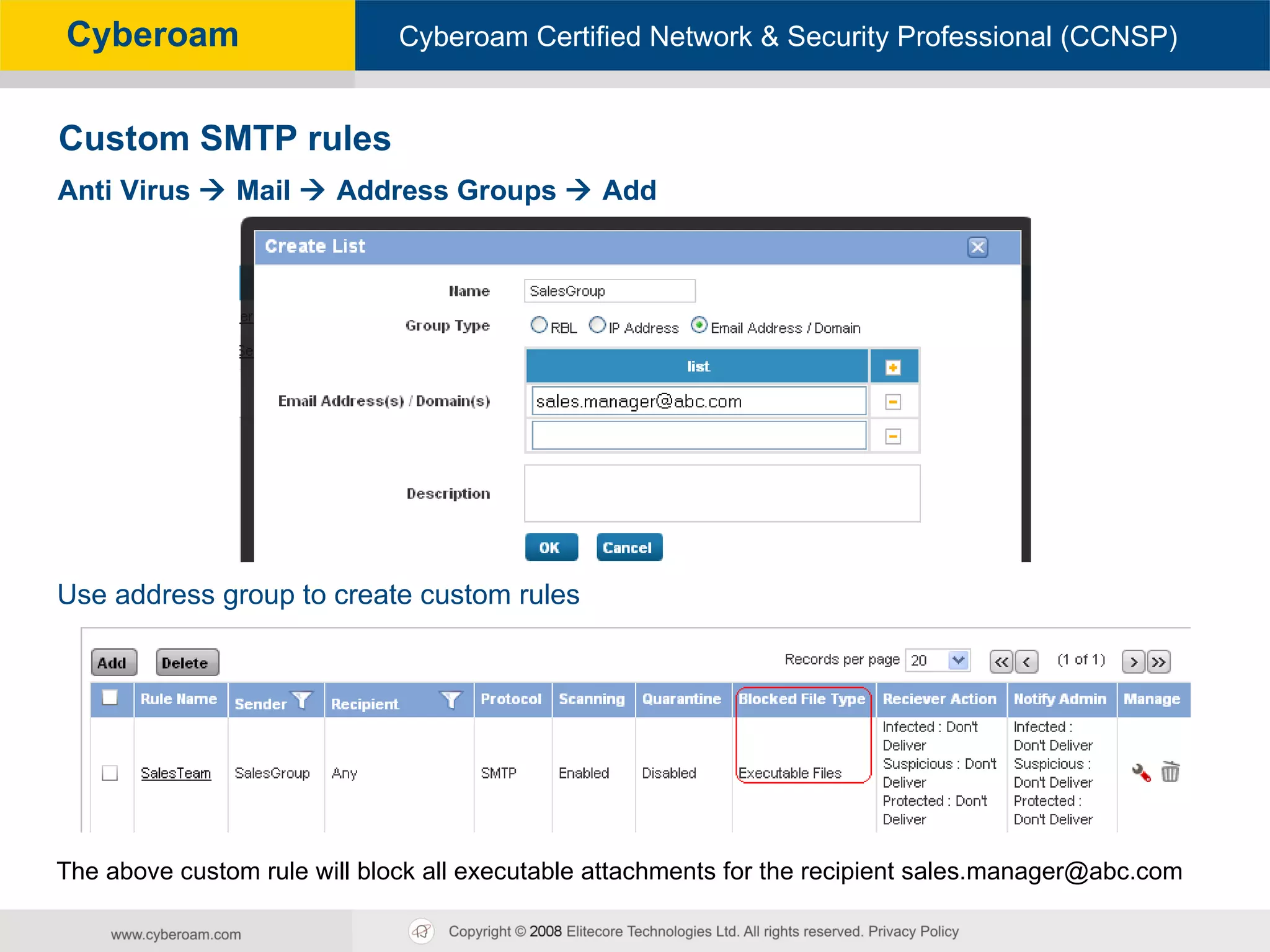
Task: Click the www.cyberoam.com footer link
Action: 176,934
